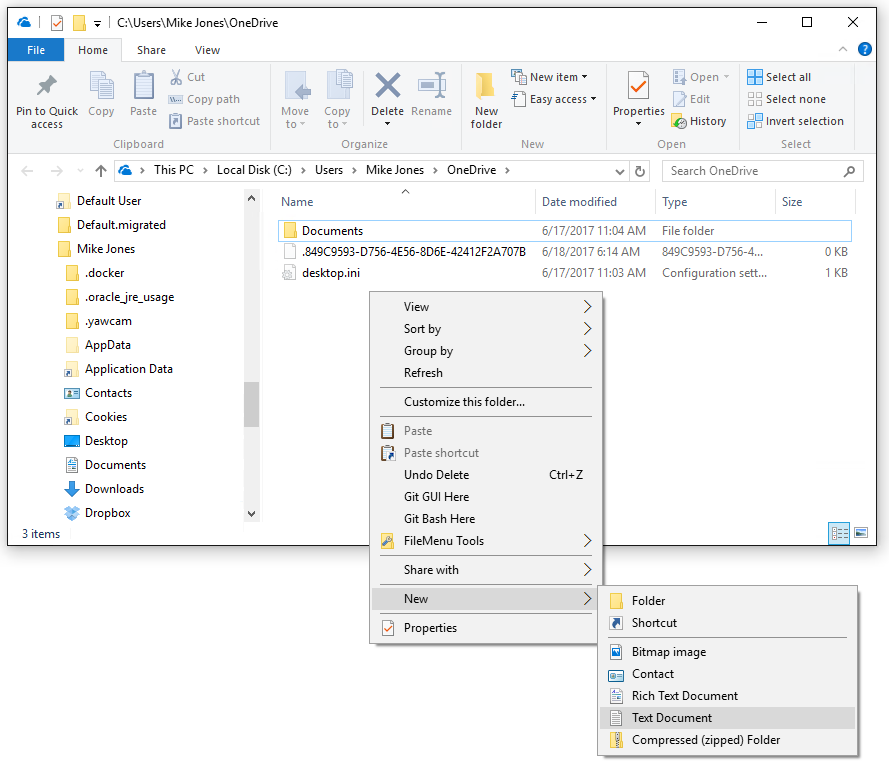Click Edit in the Open group
The height and width of the screenshot is (763, 889).
coord(691,99)
